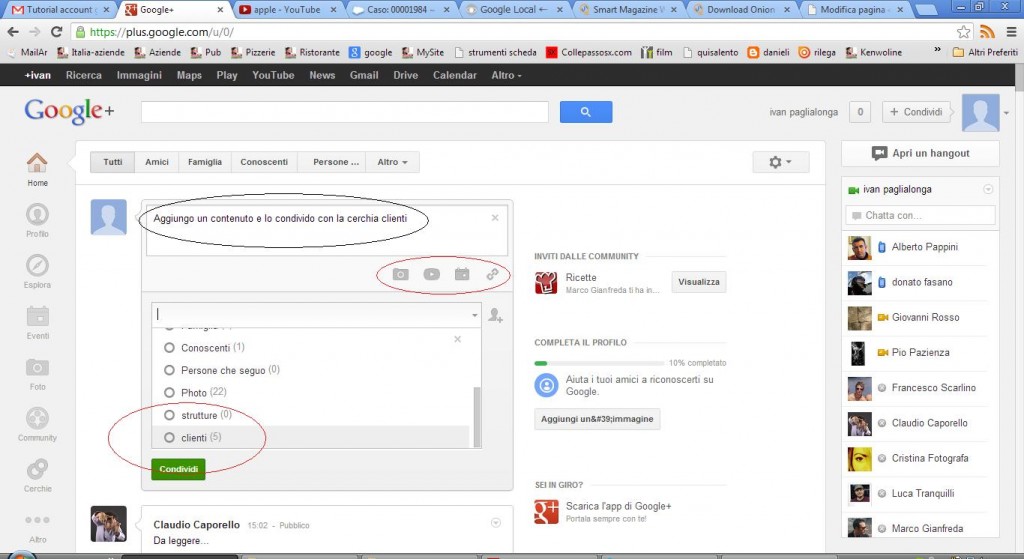Select the strutture circle radio
Screen dimensions: 1024x559
click(169, 415)
